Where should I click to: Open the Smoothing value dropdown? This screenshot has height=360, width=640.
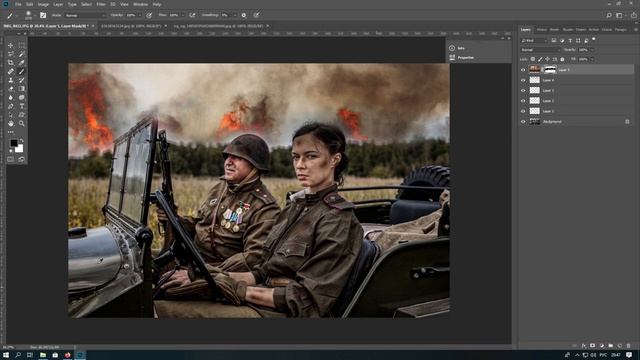tap(235, 15)
